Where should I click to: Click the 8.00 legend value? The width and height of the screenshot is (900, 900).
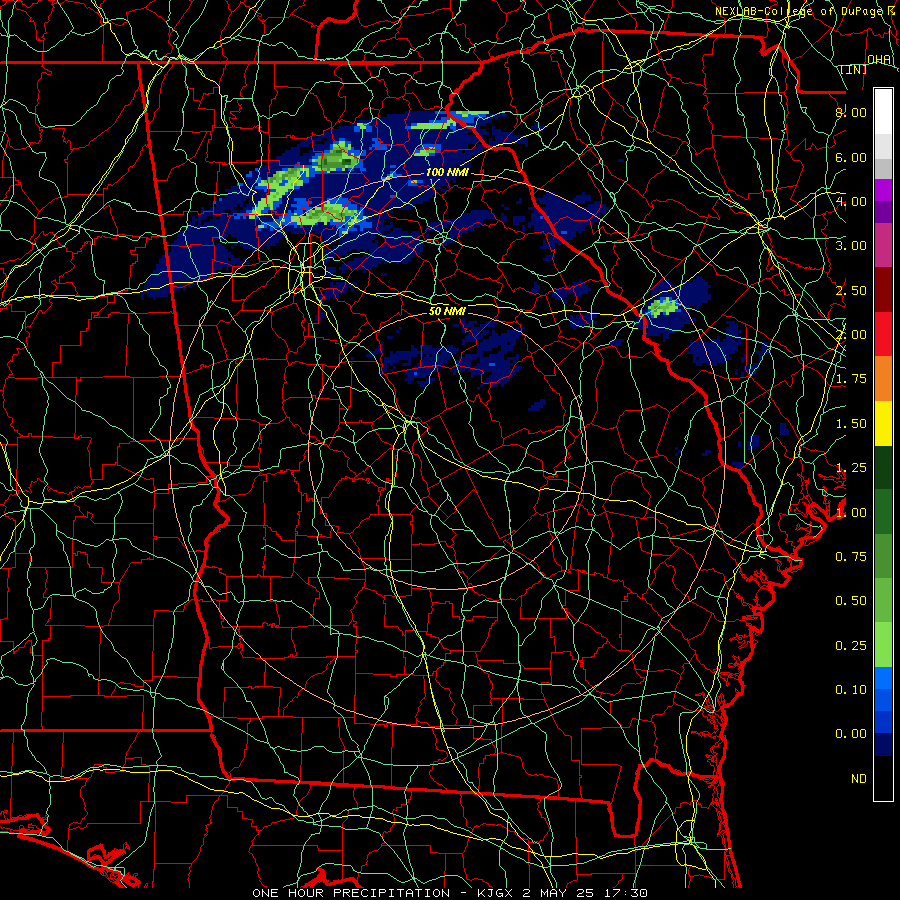pyautogui.click(x=851, y=112)
